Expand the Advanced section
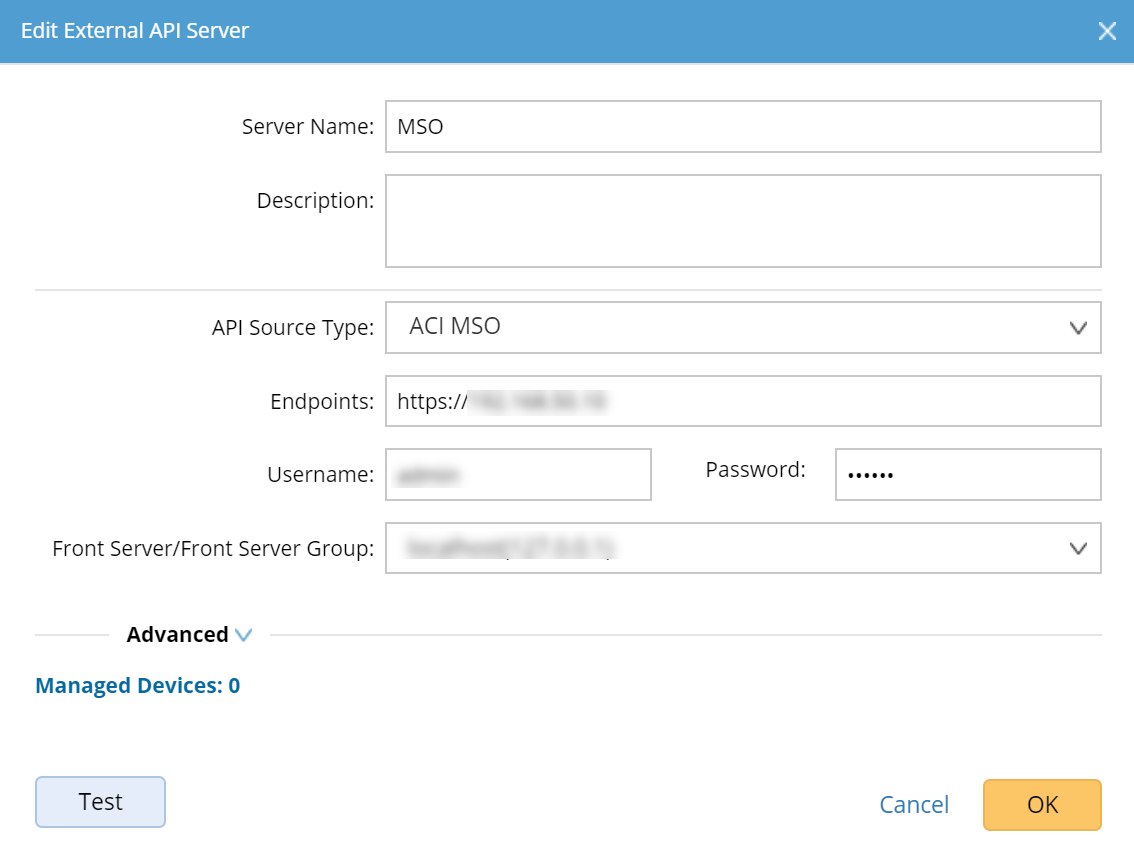 tap(178, 635)
